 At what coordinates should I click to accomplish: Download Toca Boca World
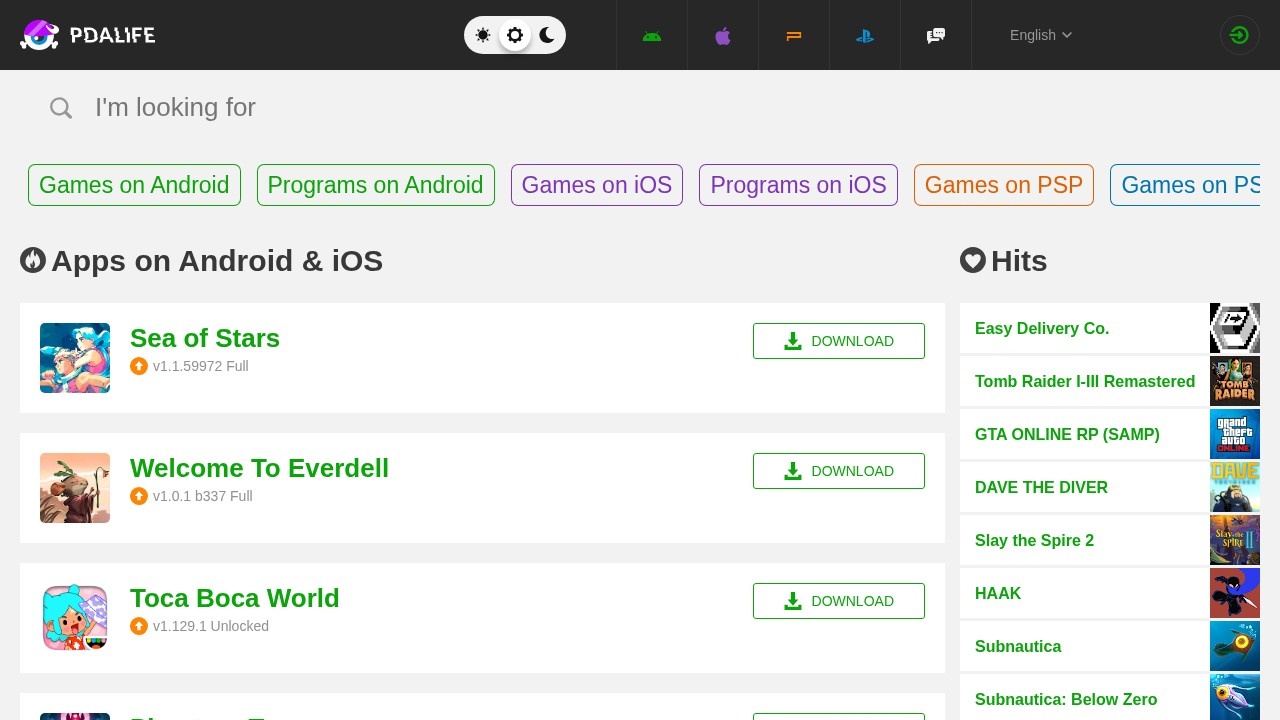click(x=839, y=601)
